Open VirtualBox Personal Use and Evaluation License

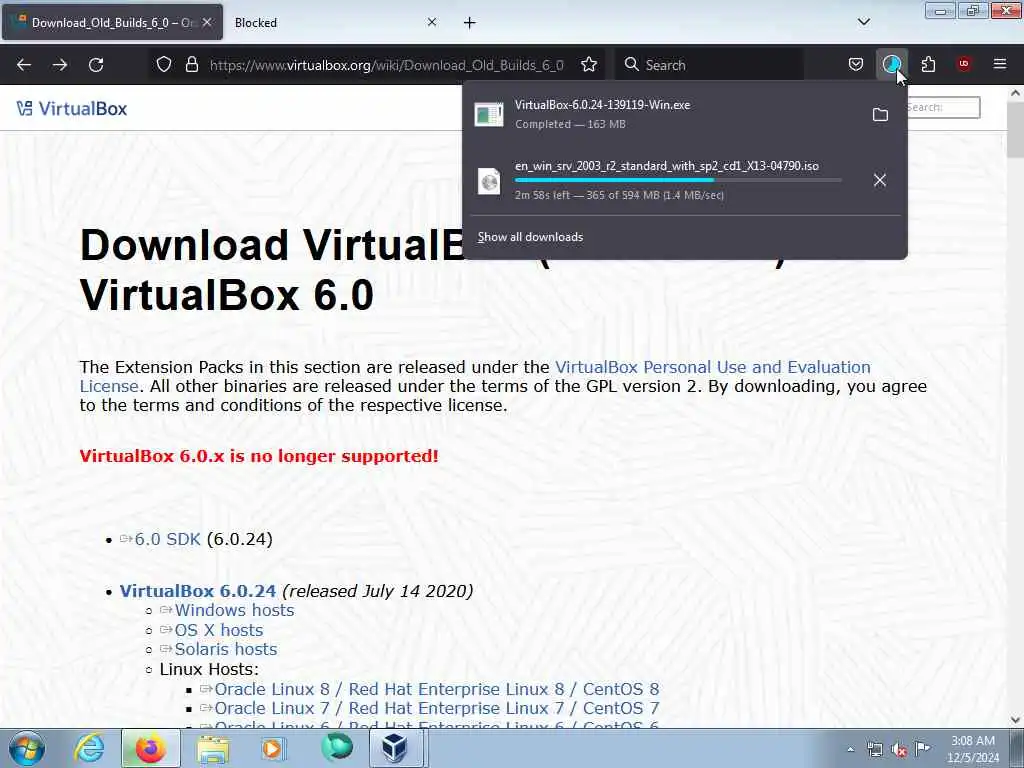(475, 376)
